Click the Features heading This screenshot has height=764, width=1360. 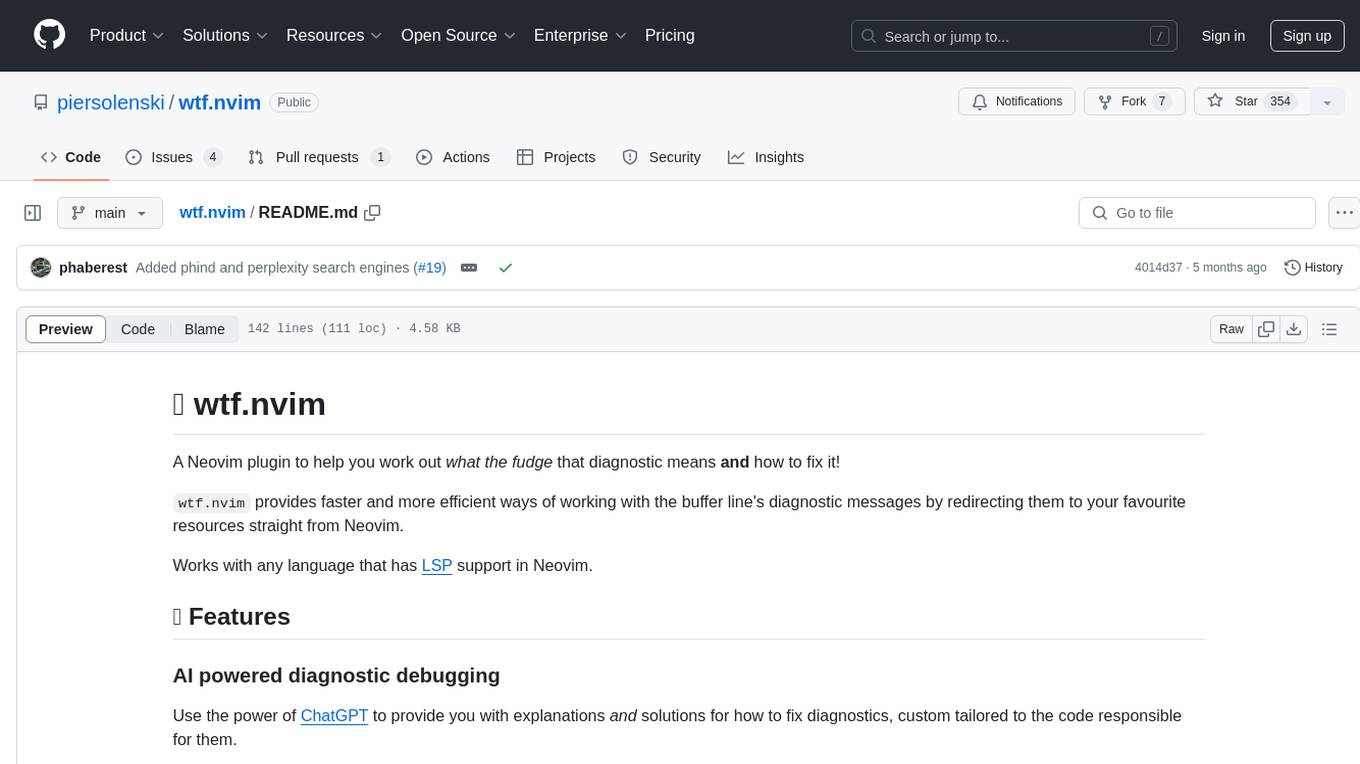231,616
